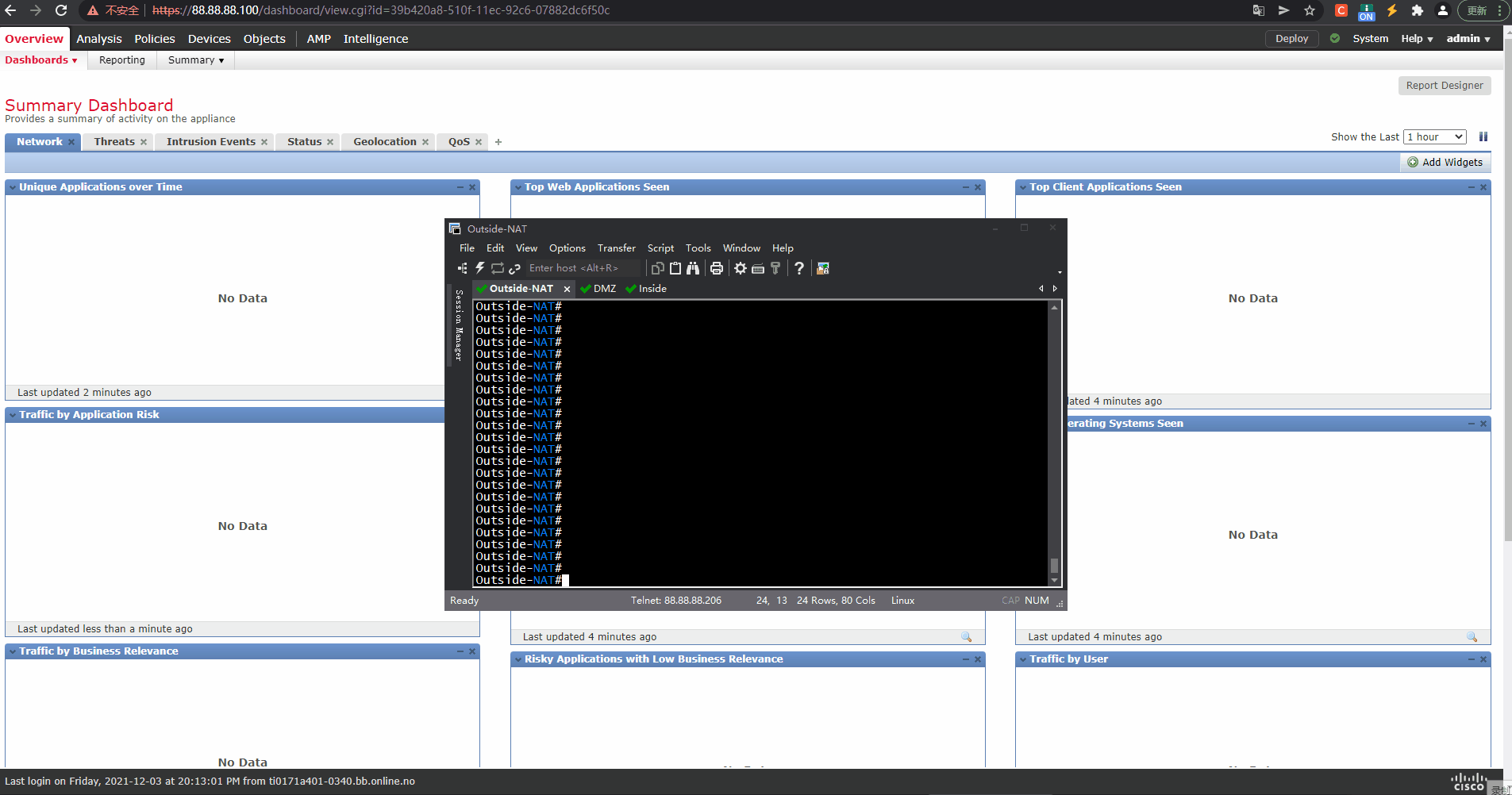
Task: Open the Dashboards dropdown menu
Action: click(41, 60)
